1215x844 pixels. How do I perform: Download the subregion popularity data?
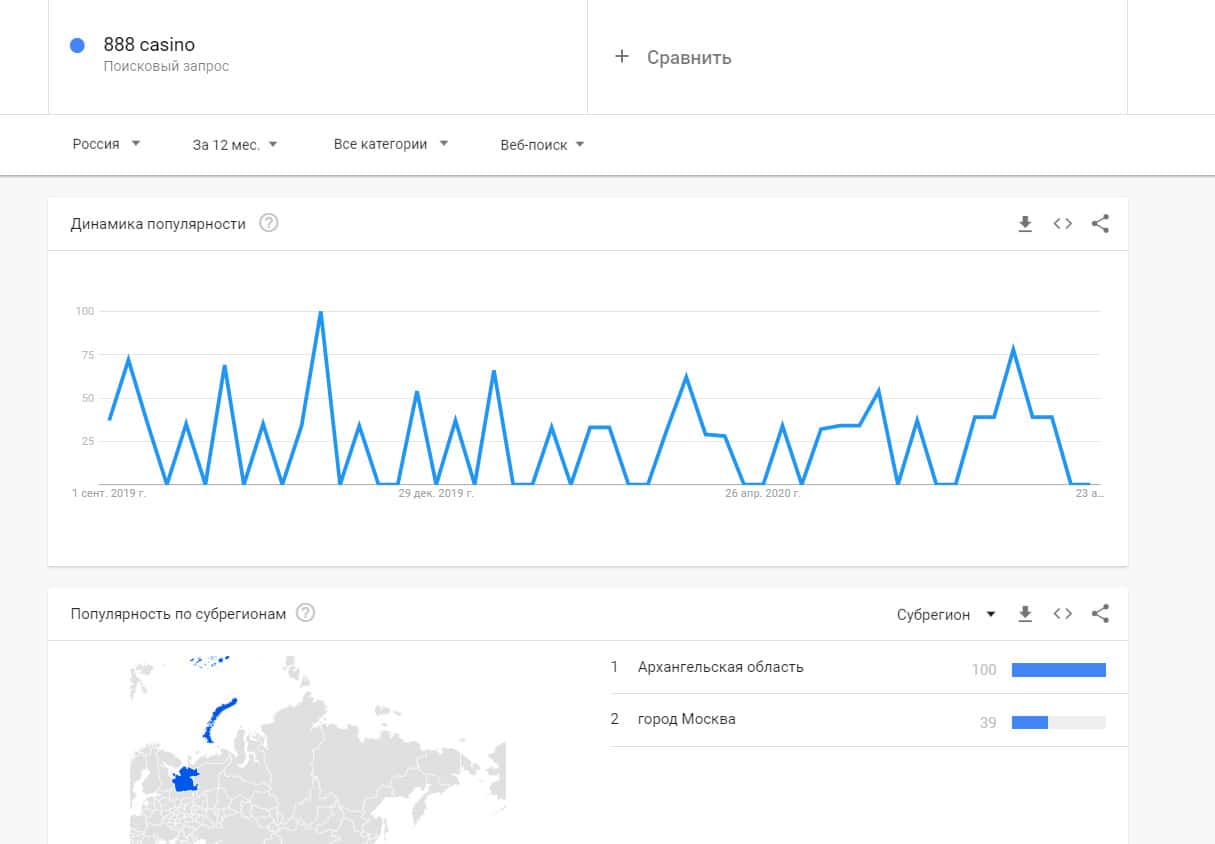point(1025,614)
